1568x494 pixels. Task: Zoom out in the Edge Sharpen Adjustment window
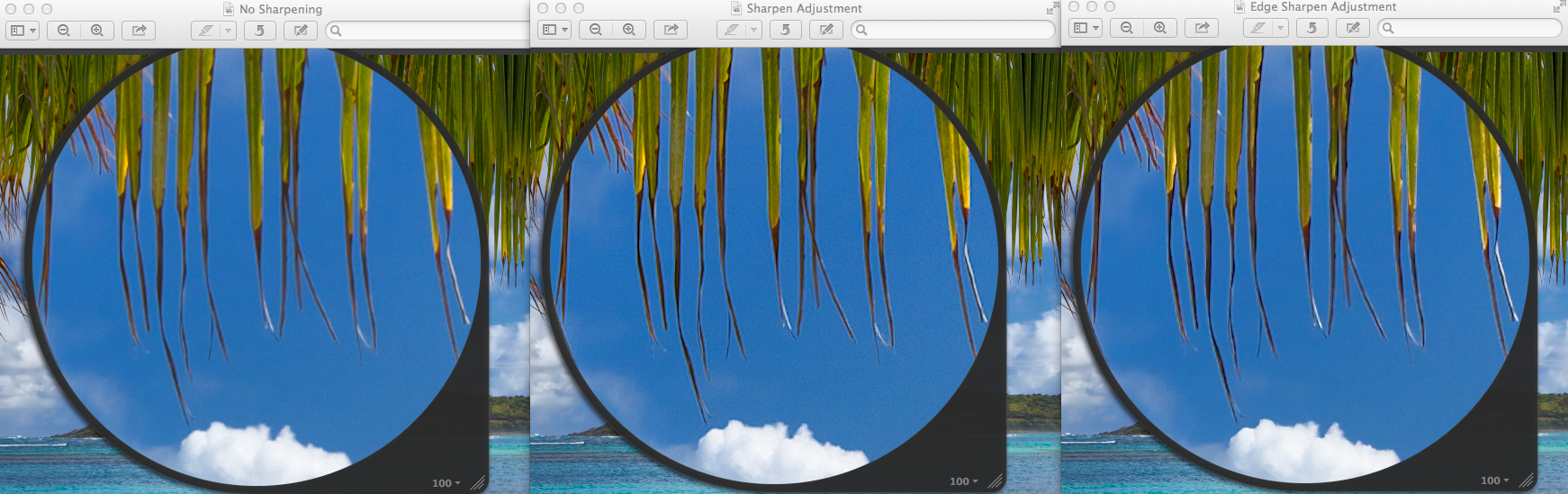1127,28
